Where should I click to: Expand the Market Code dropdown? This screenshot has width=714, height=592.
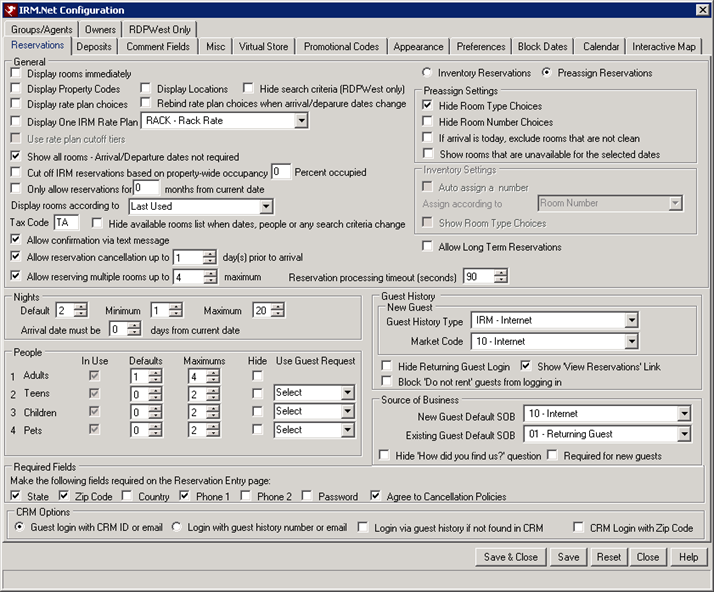click(631, 342)
